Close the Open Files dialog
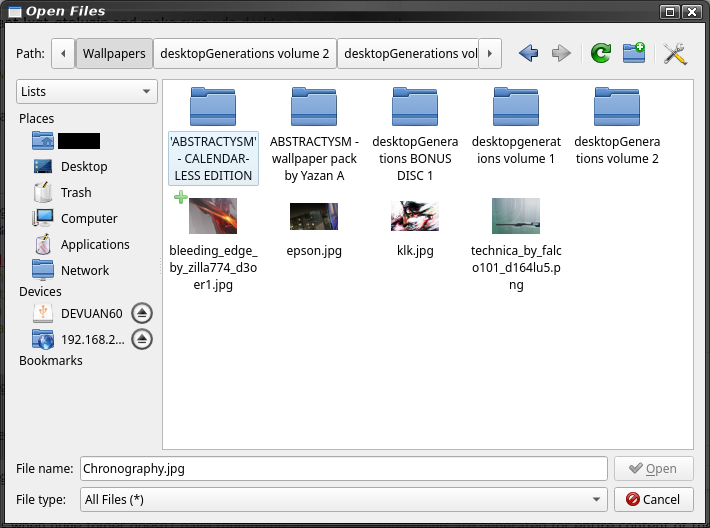Viewport: 710px width, 528px height. point(692,12)
